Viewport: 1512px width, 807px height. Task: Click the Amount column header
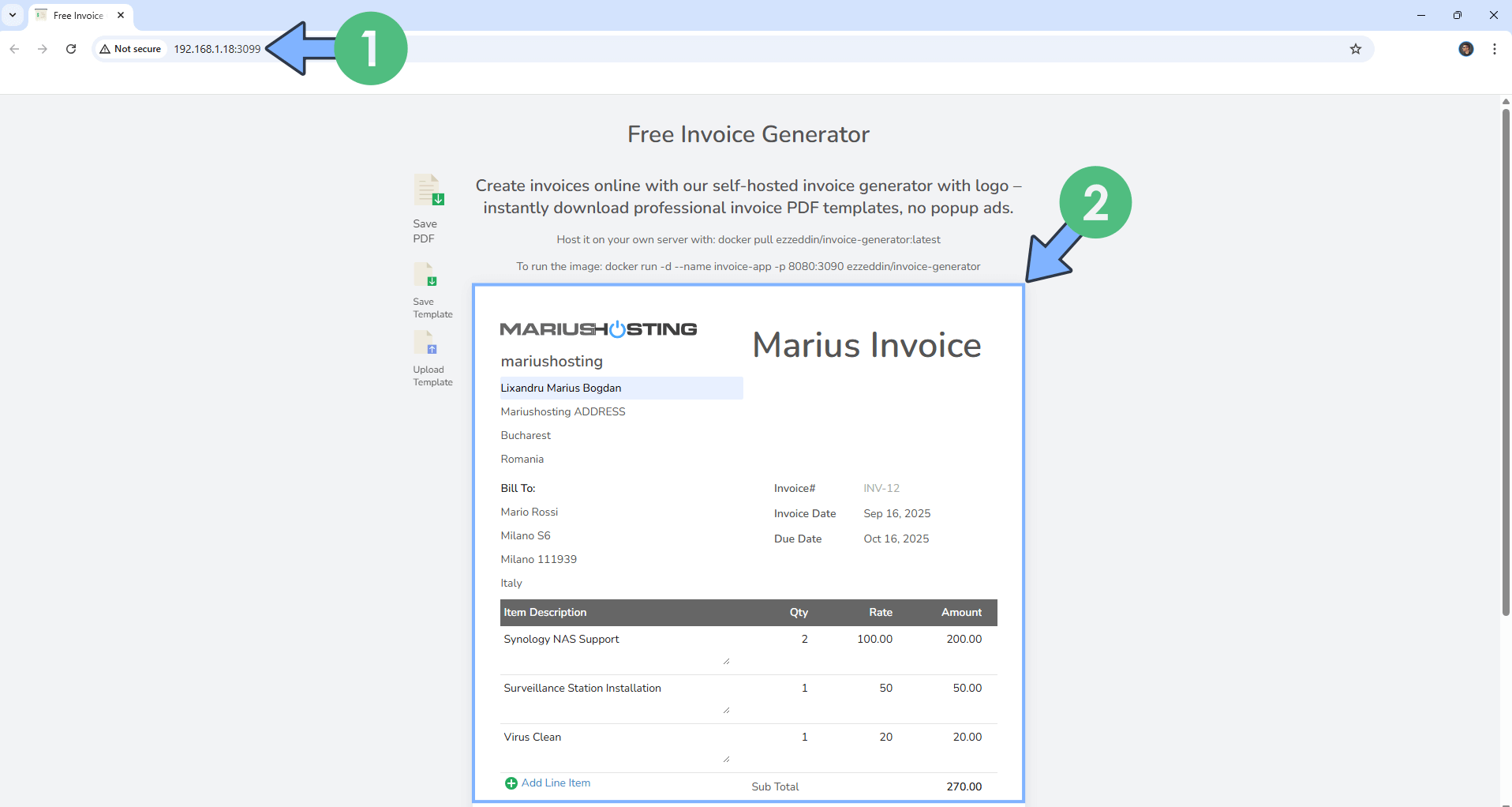click(x=961, y=612)
